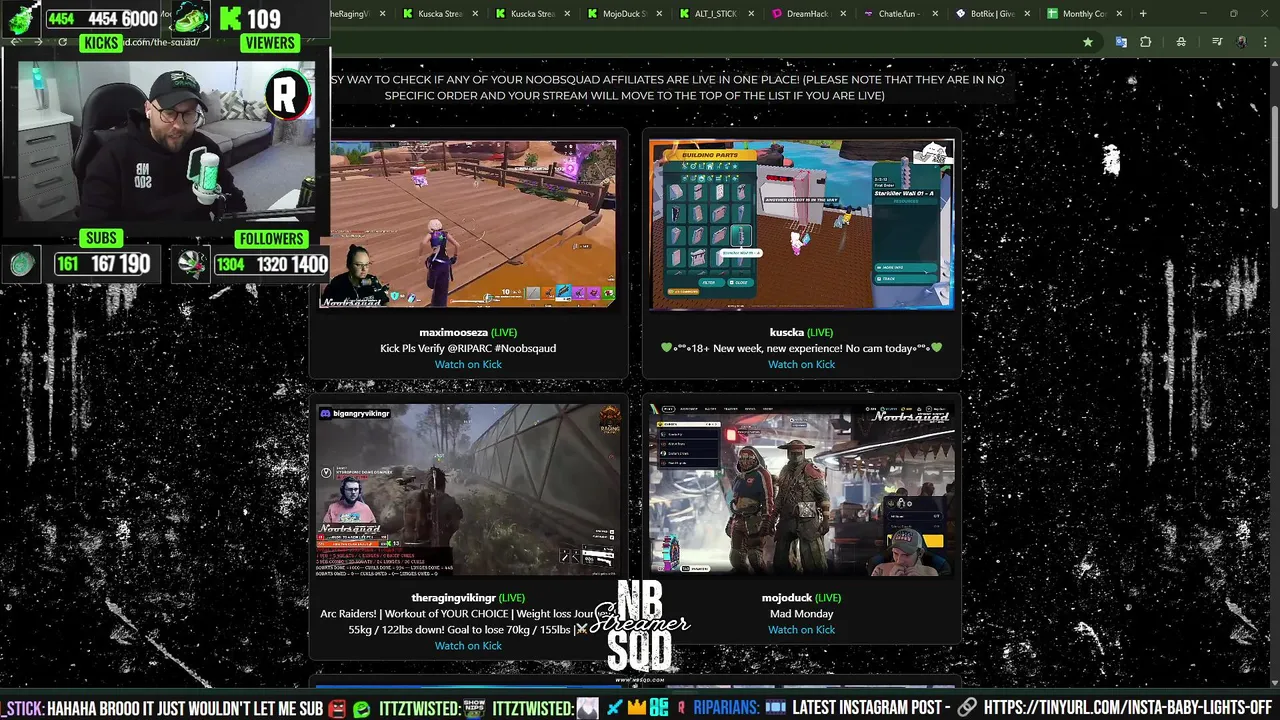Viewport: 1280px width, 720px height.
Task: Open the browser three-dot menu
Action: point(1266,42)
